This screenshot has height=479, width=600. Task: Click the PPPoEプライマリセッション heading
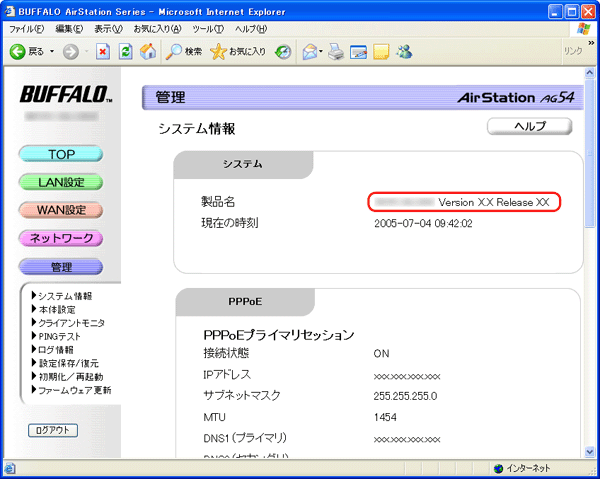279,335
